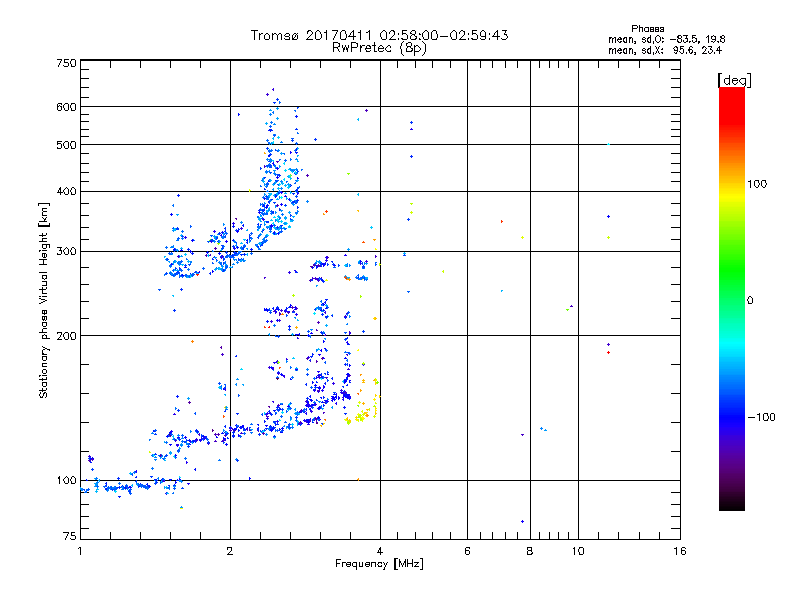Select the 'RwPretec (8p)' subtitle
This screenshot has height=600, width=800.
[379, 48]
